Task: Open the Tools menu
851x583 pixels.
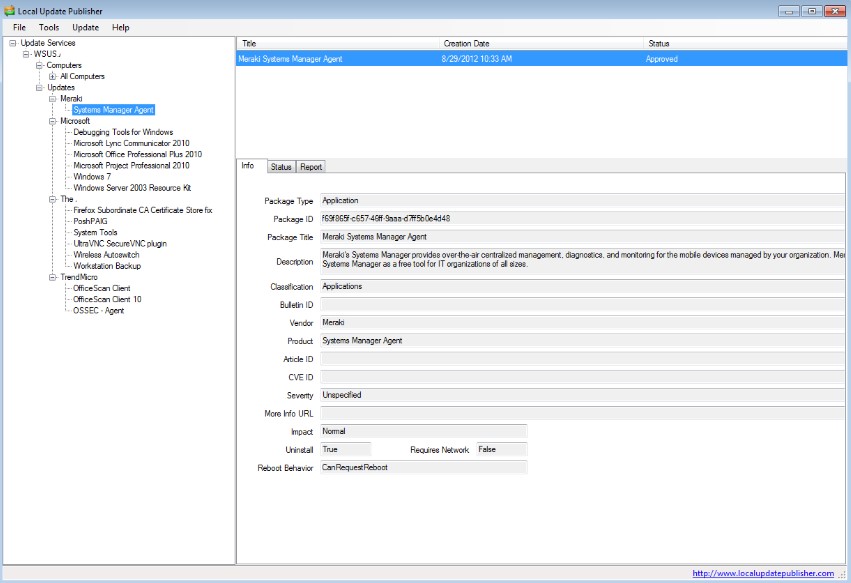Action: [x=48, y=27]
